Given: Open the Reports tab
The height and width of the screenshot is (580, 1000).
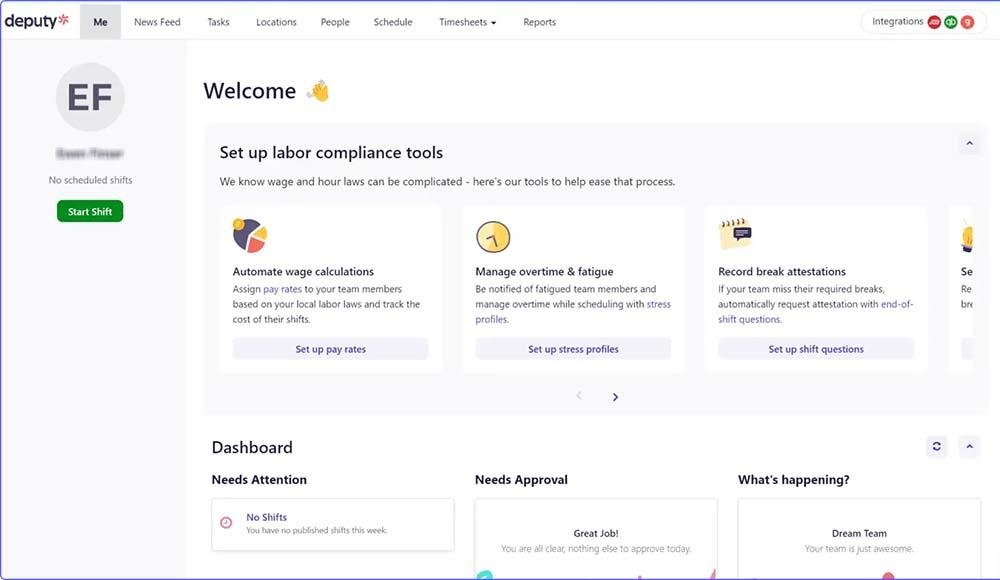Looking at the screenshot, I should (x=540, y=22).
